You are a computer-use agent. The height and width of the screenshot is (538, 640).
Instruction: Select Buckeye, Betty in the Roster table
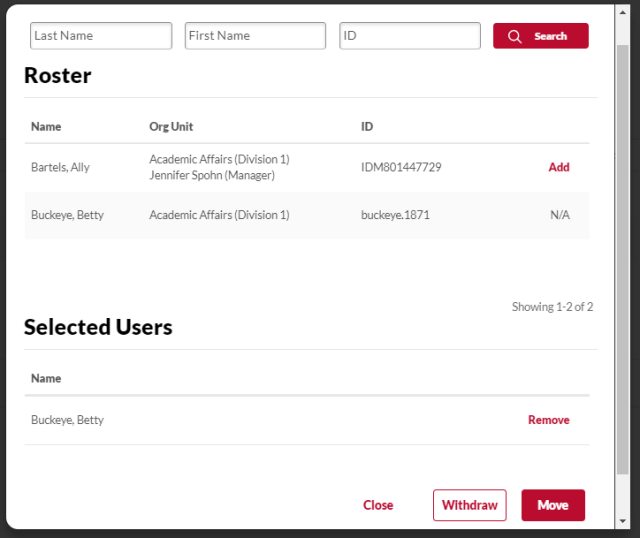[x=67, y=215]
